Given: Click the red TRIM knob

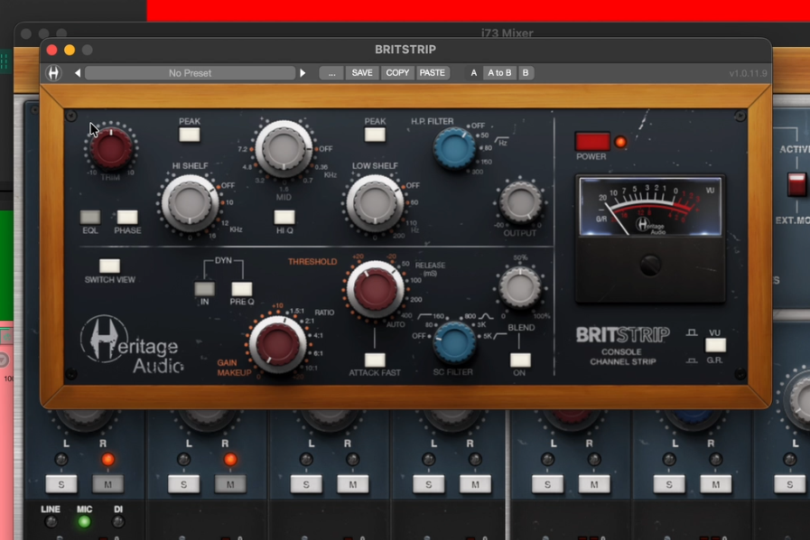Looking at the screenshot, I should click(111, 148).
